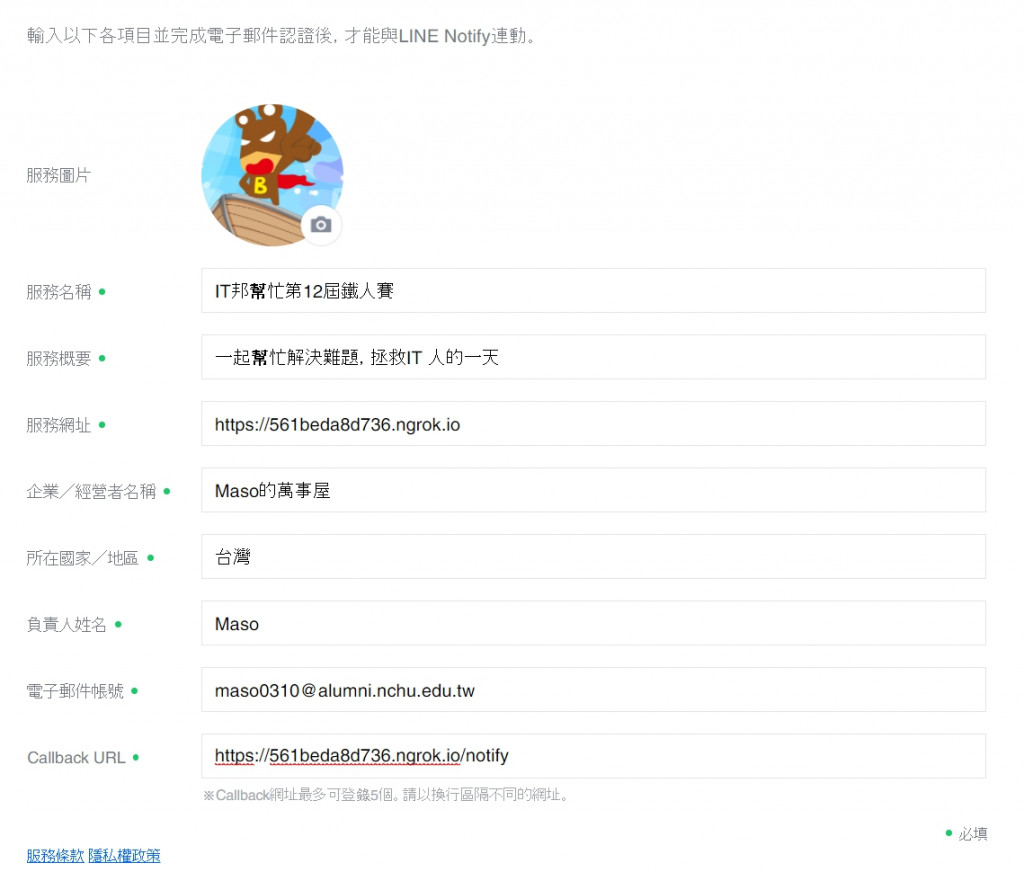Viewport: 1024px width, 872px height.
Task: Click the camera icon on service image
Action: pyautogui.click(x=321, y=225)
